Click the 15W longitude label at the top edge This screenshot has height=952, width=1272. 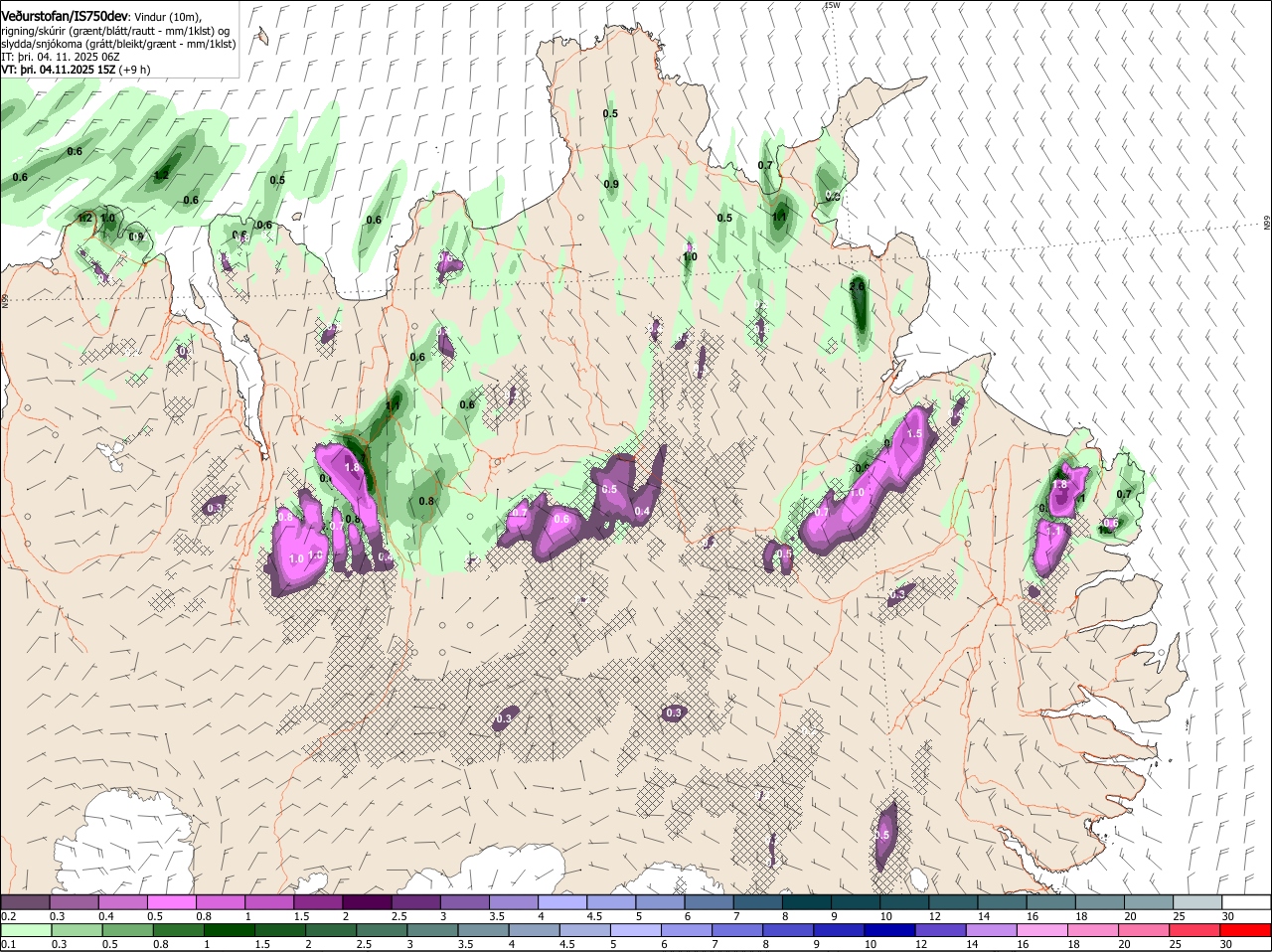[832, 5]
